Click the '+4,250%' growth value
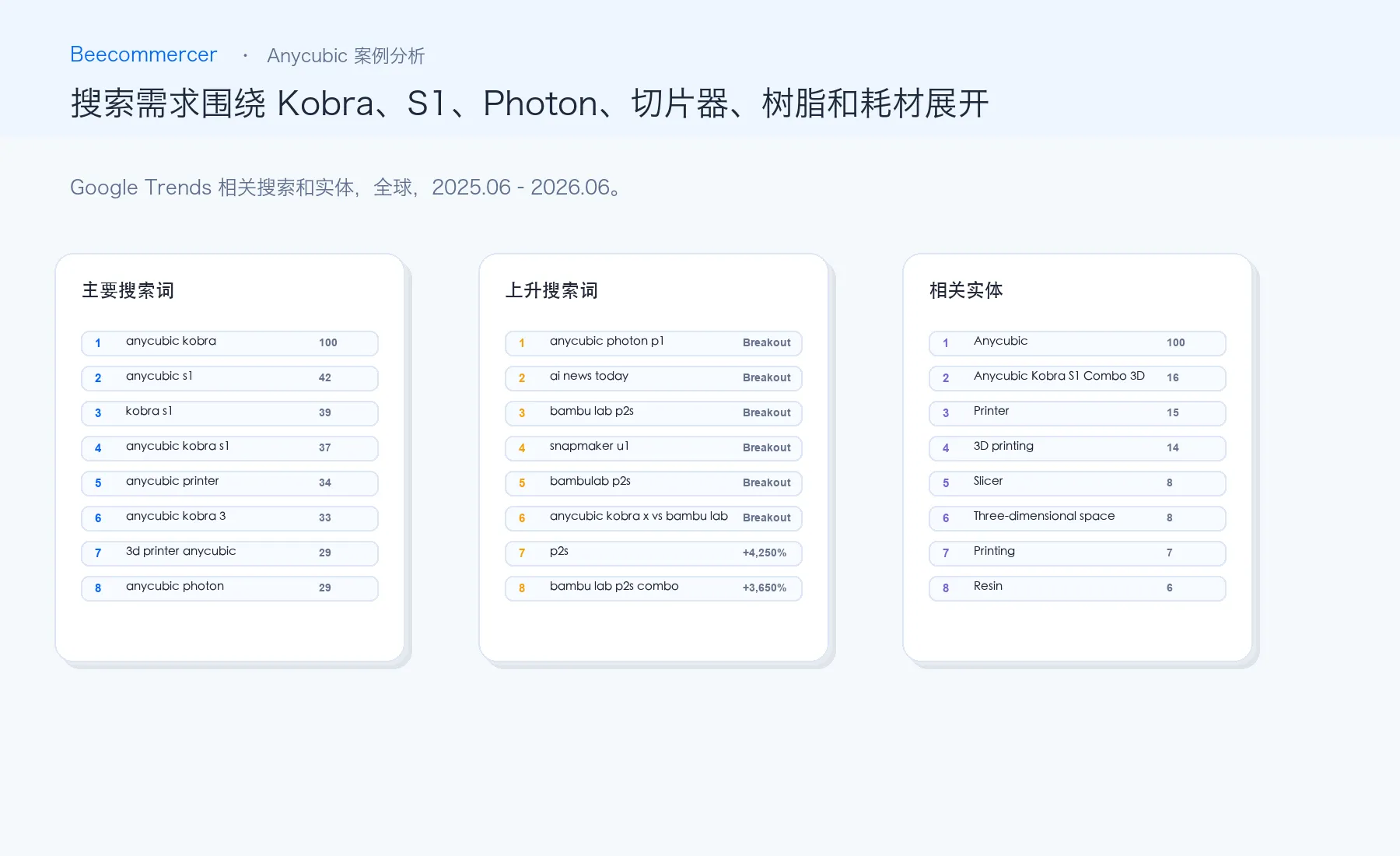Screen dimensions: 1400x856 tap(765, 553)
